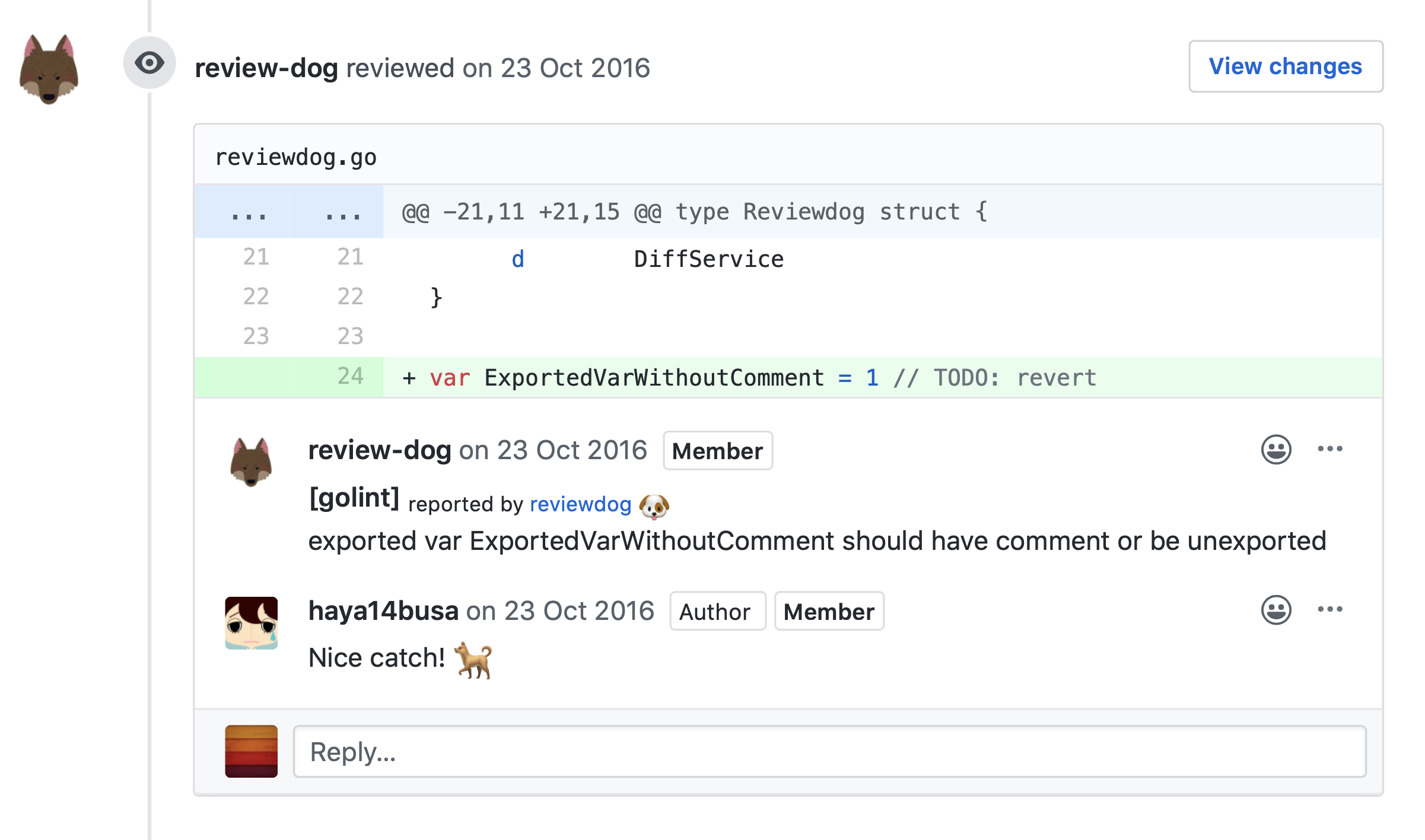Open review-dog comment author name
1425x840 pixels.
[x=380, y=450]
